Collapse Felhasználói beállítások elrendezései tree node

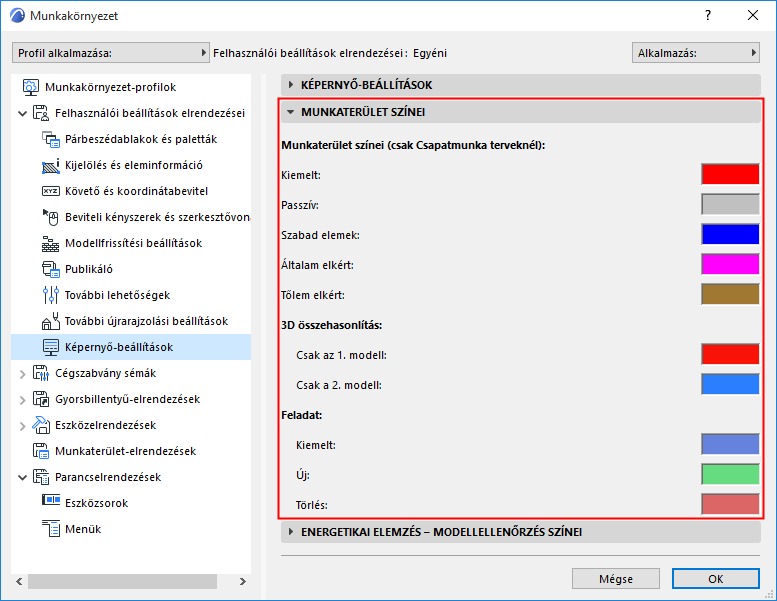click(22, 113)
